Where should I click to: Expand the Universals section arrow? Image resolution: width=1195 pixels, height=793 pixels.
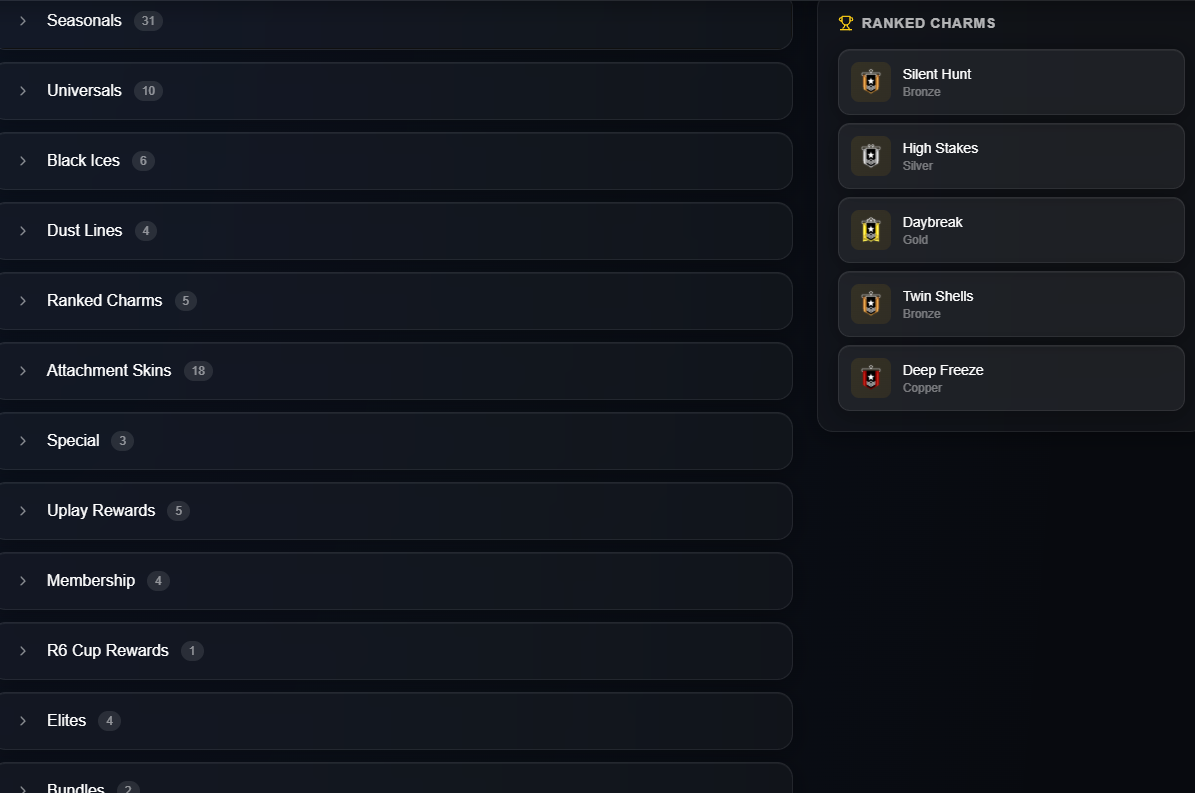coord(23,91)
